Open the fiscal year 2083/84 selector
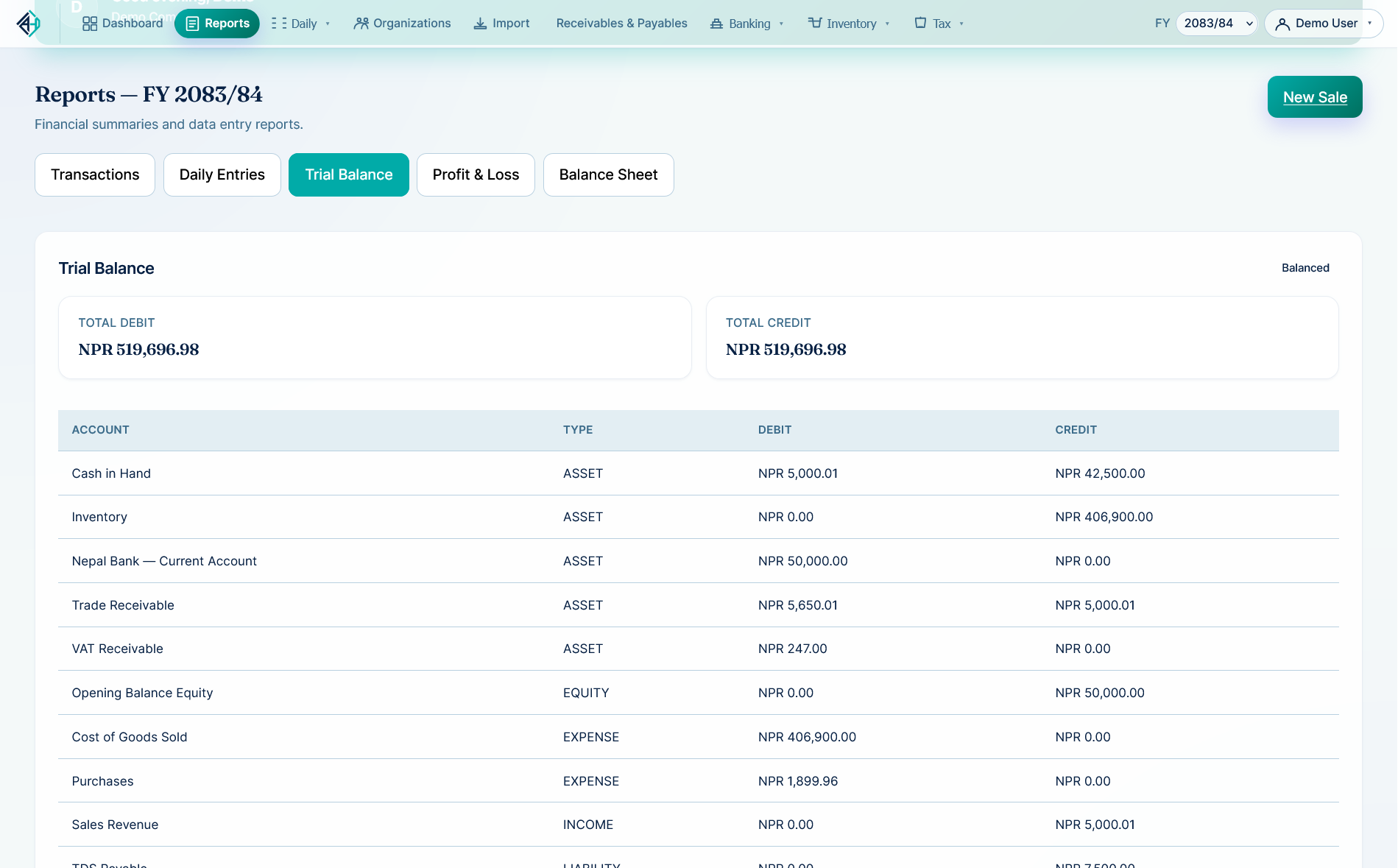 click(x=1217, y=24)
